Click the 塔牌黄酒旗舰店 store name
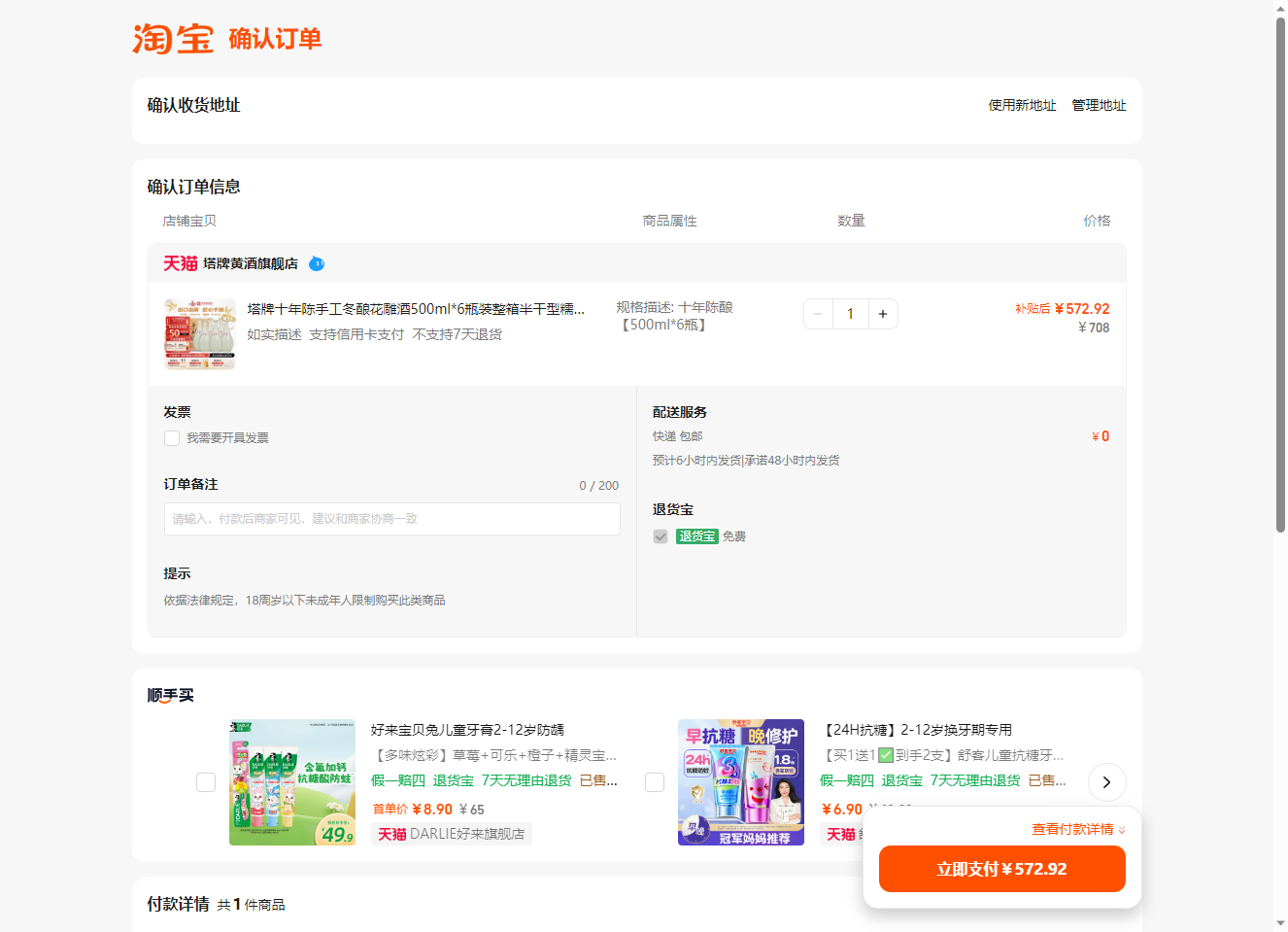This screenshot has width=1288, height=932. [x=251, y=263]
